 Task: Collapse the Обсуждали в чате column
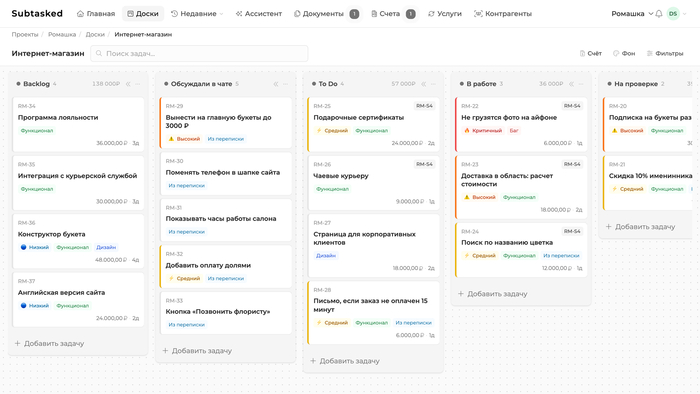tap(276, 84)
